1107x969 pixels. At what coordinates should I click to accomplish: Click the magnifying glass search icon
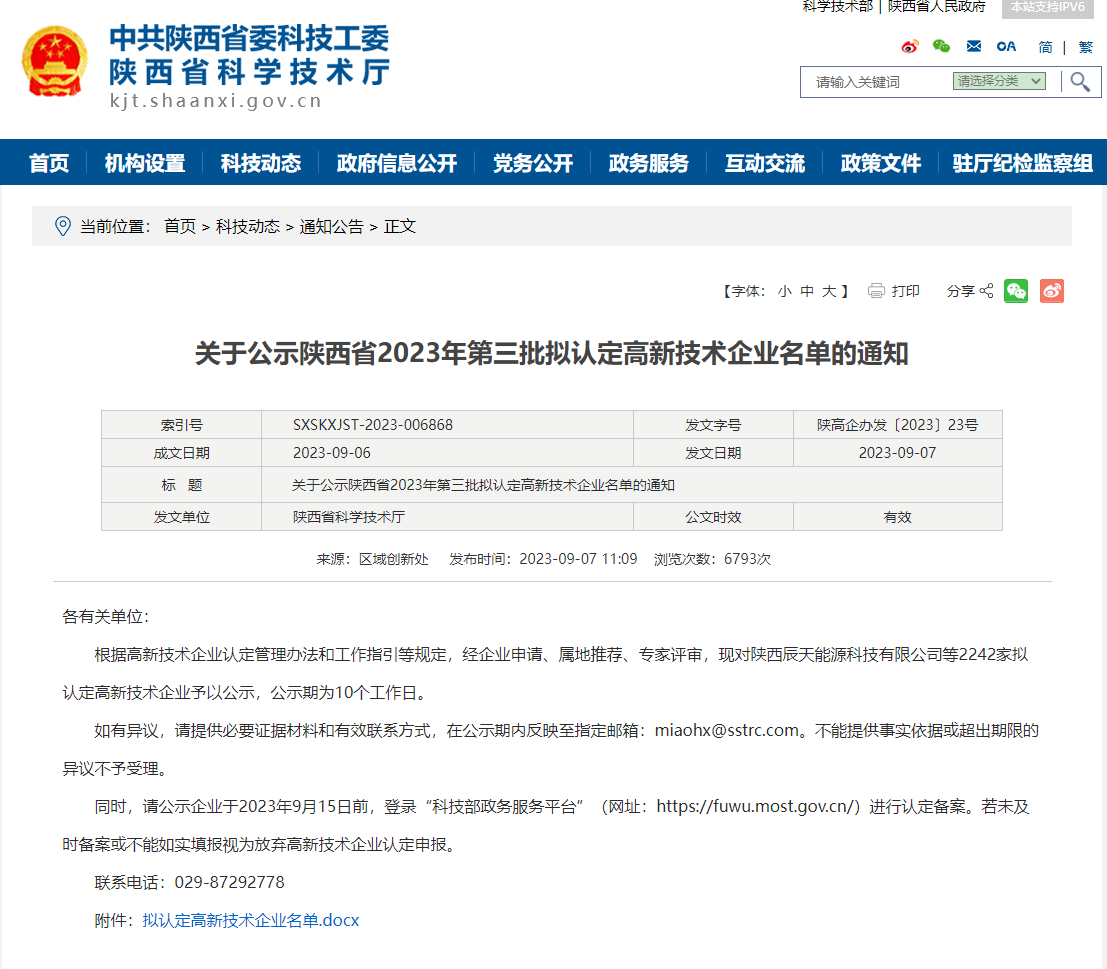[x=1080, y=81]
